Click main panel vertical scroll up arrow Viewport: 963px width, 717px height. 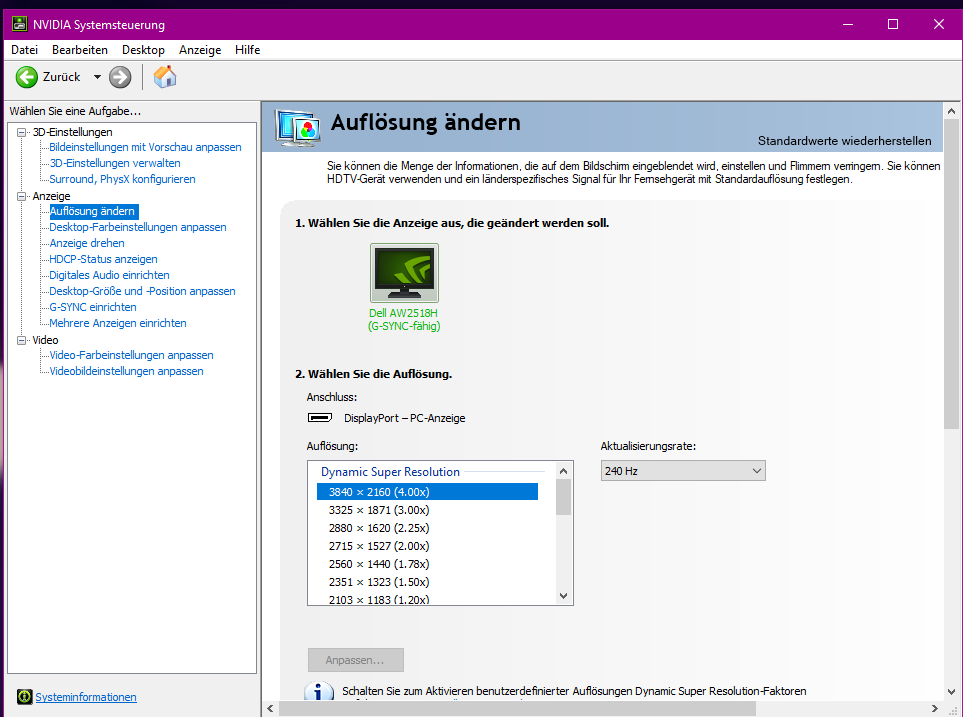(951, 111)
